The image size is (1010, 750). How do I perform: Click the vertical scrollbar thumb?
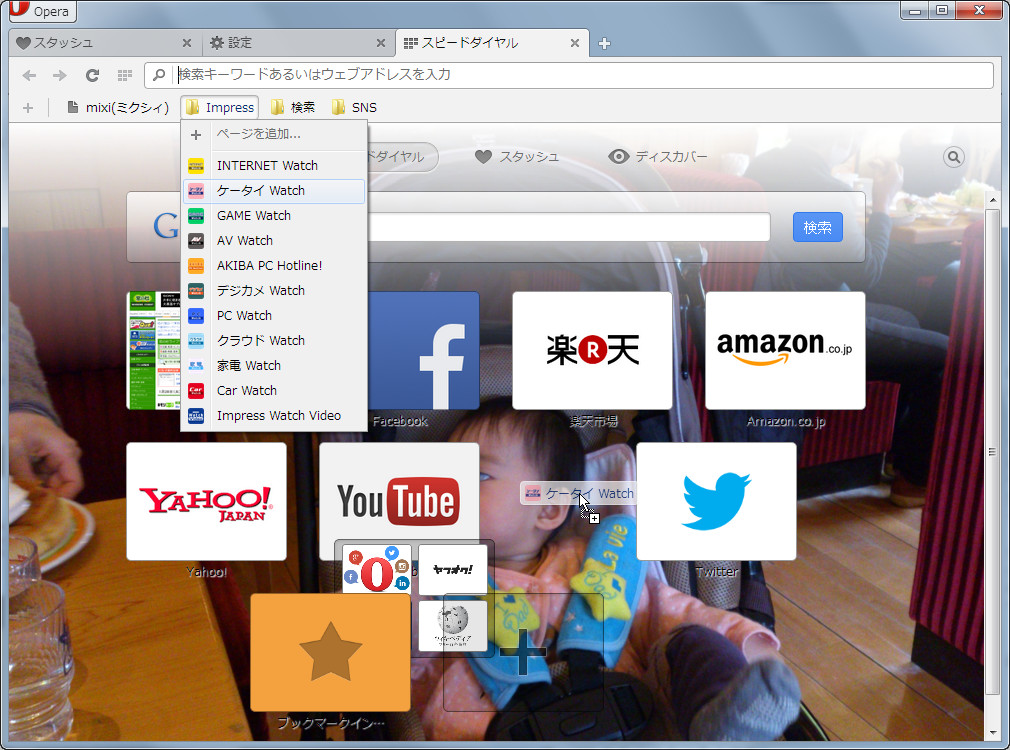[993, 451]
